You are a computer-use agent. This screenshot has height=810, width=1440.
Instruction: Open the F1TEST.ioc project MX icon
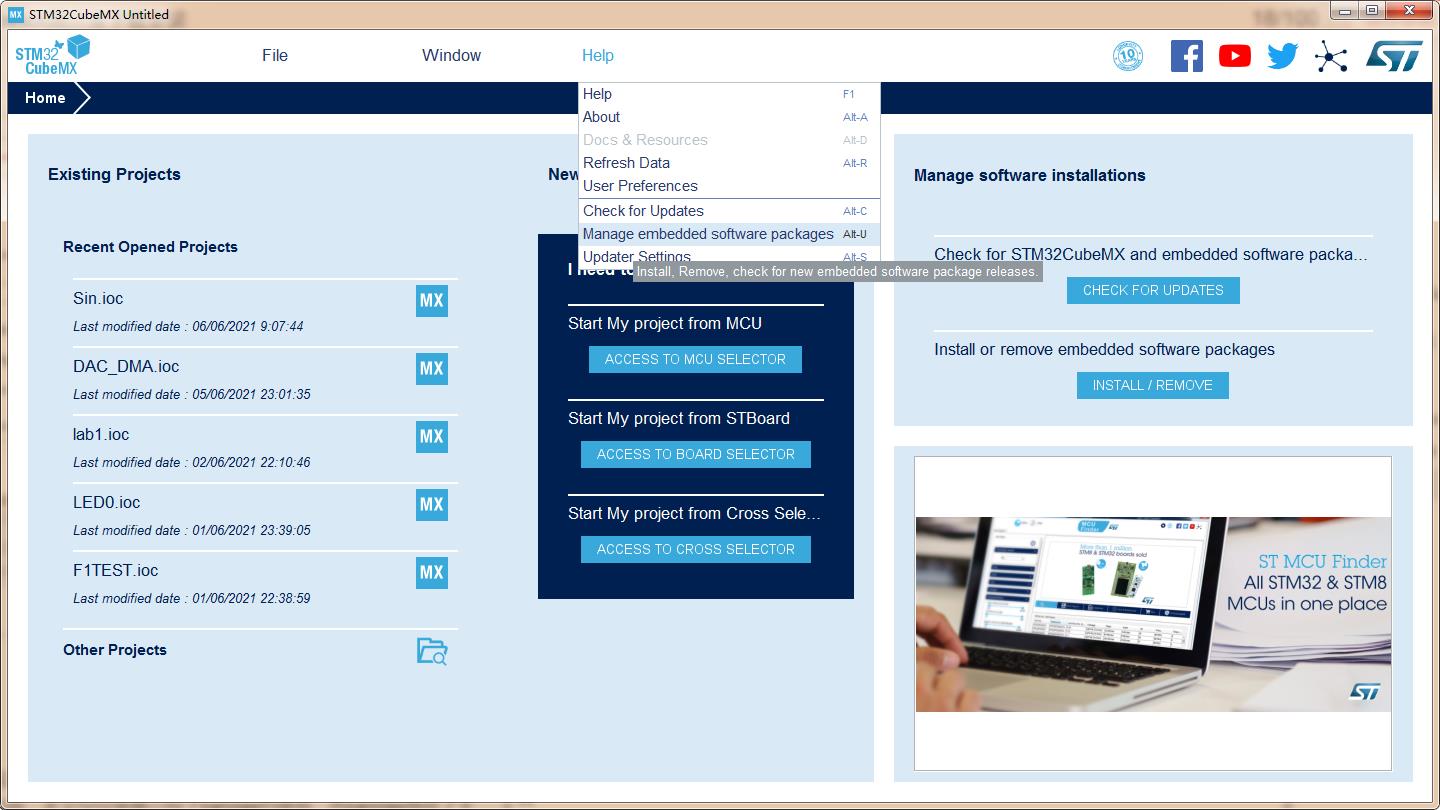(432, 573)
